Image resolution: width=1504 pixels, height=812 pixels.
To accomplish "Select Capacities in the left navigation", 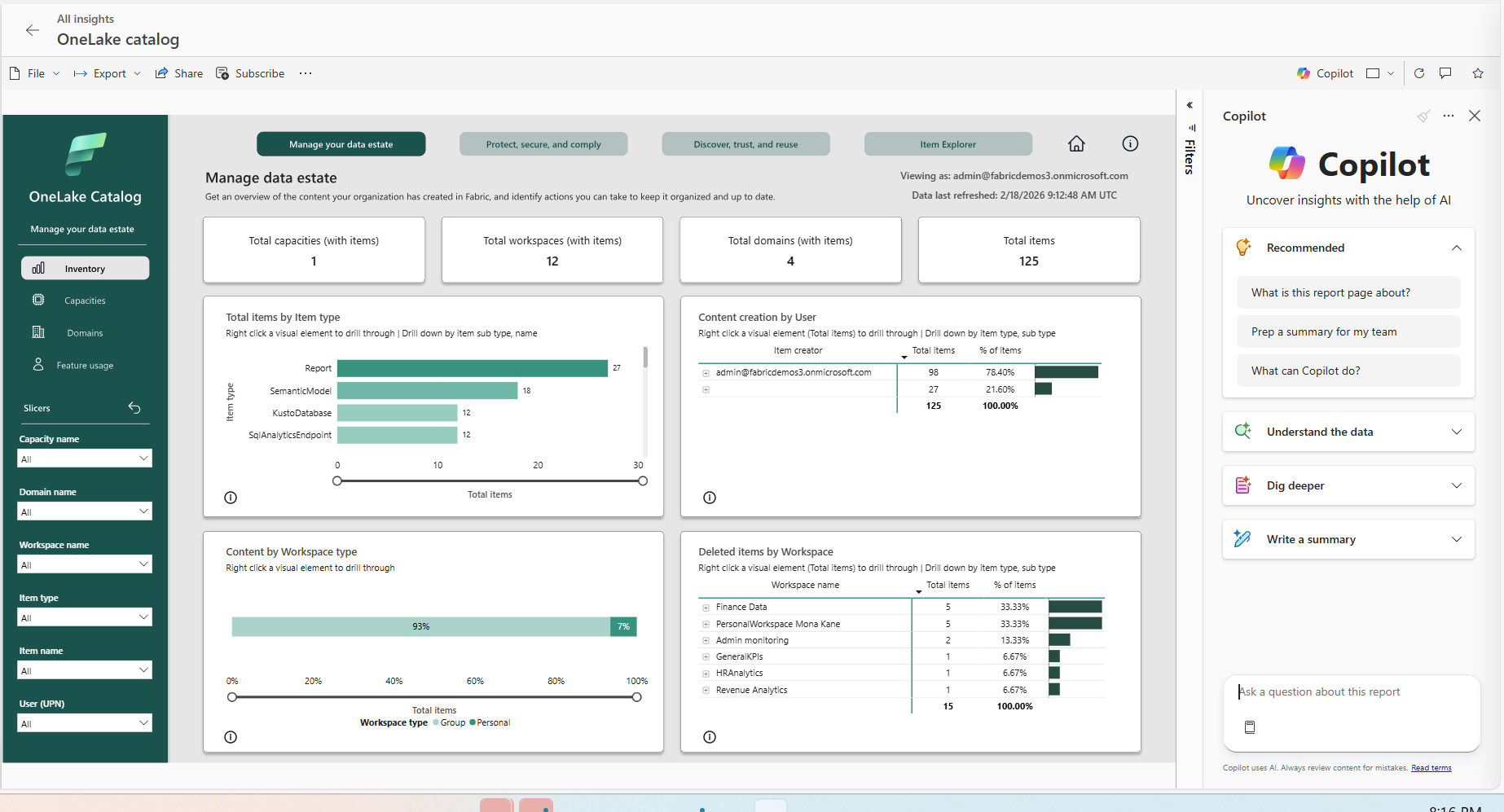I will click(x=85, y=300).
